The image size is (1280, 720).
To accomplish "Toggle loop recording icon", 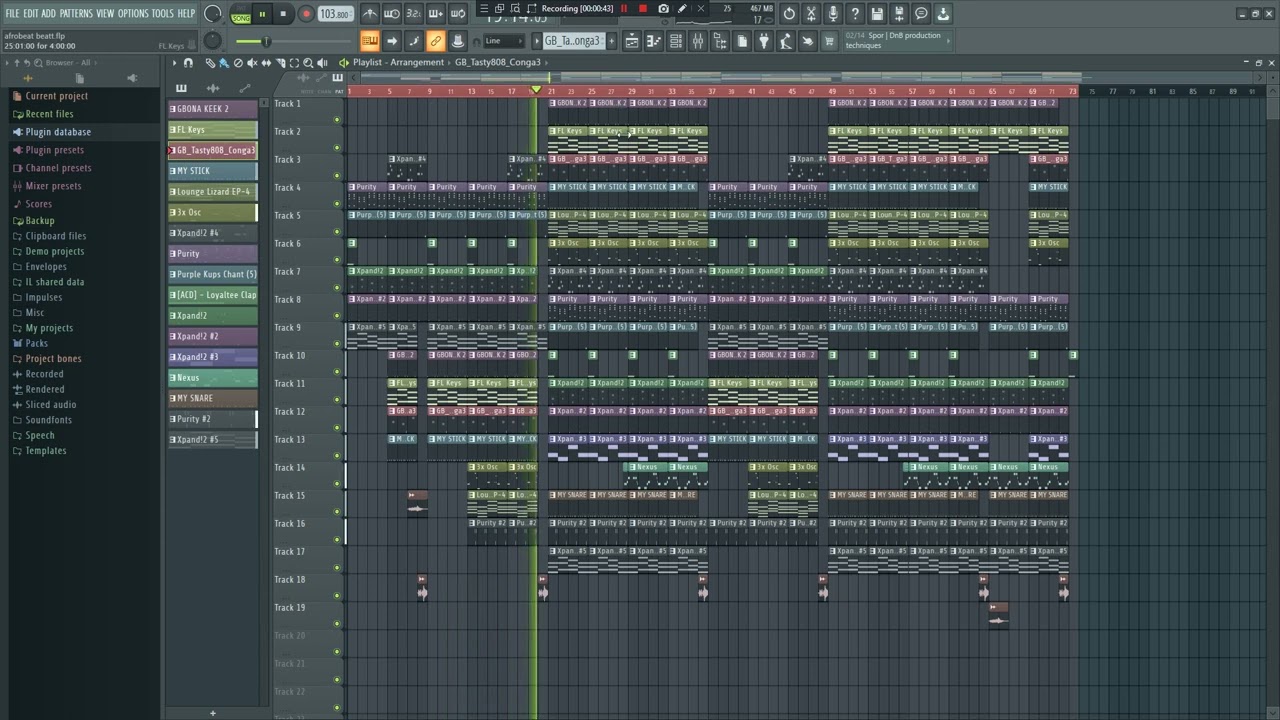I will pos(457,14).
